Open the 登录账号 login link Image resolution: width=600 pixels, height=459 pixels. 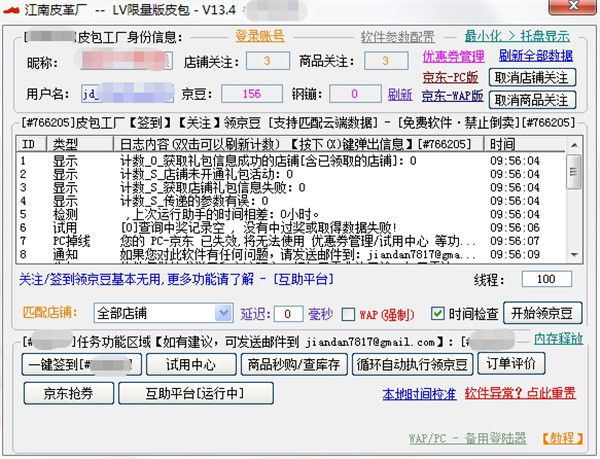click(260, 37)
